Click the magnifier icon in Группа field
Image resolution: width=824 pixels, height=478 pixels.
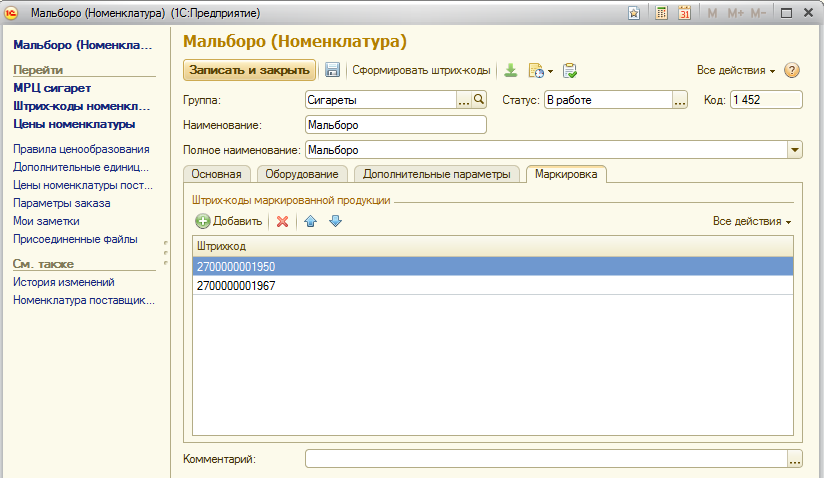click(479, 99)
